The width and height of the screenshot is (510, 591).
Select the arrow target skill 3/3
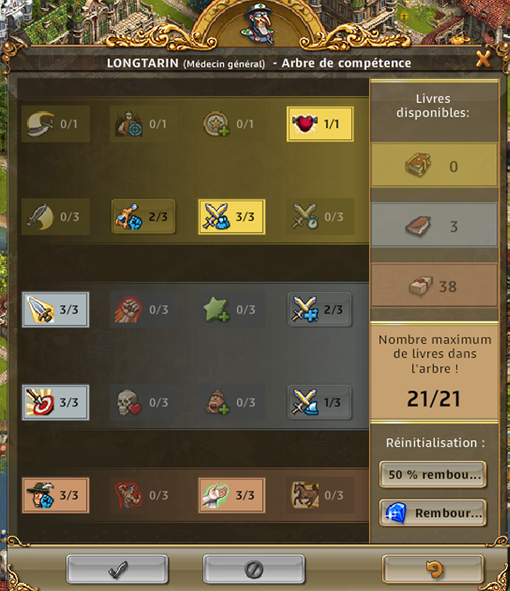click(55, 402)
